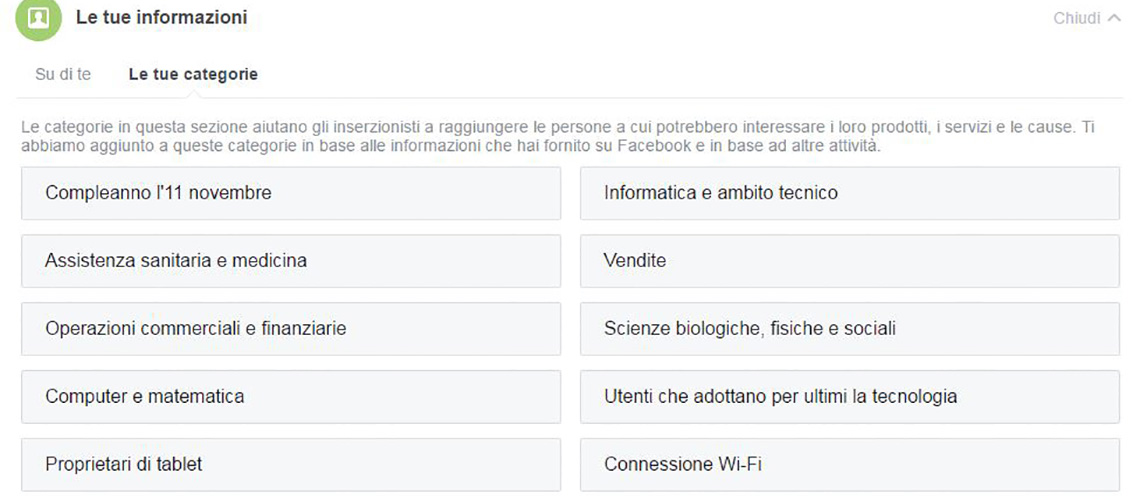Select the Le tue categorie tab

click(x=193, y=74)
